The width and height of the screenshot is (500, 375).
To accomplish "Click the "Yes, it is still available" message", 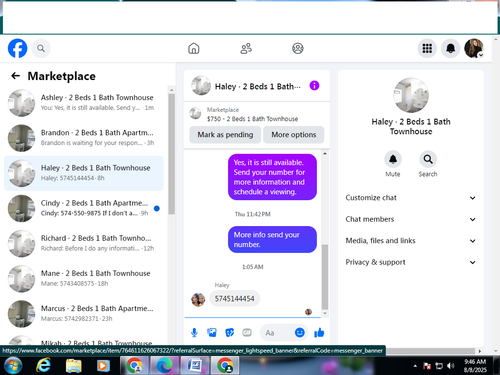I will click(272, 177).
